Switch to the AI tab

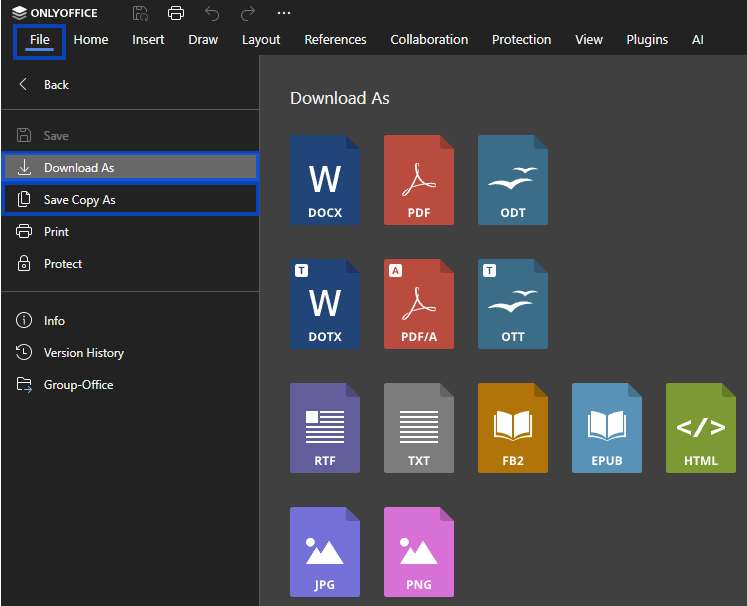coord(697,40)
